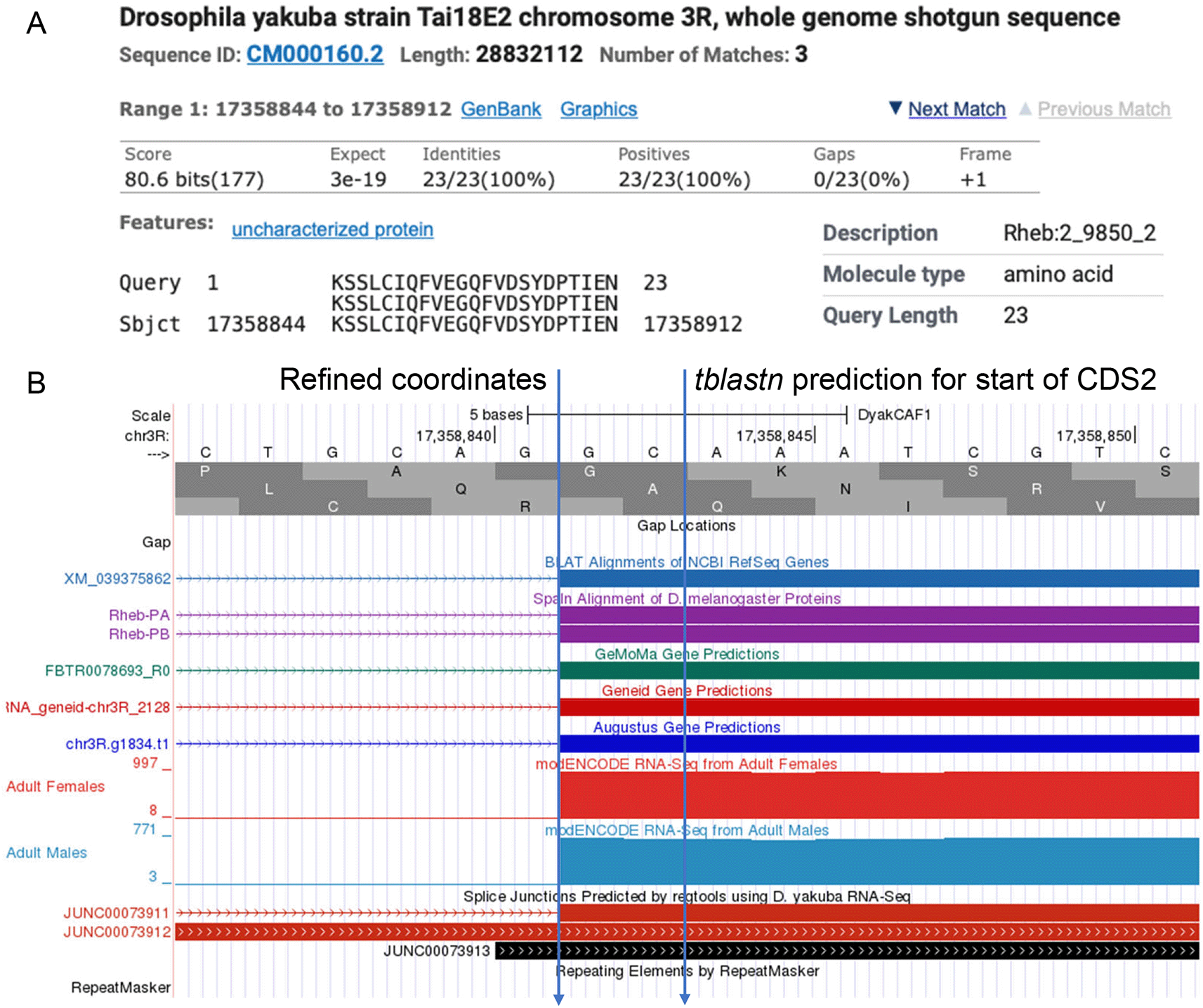Select the Rheb-PB protein alignment track
This screenshot has height=1008, width=1203.
tap(138, 634)
